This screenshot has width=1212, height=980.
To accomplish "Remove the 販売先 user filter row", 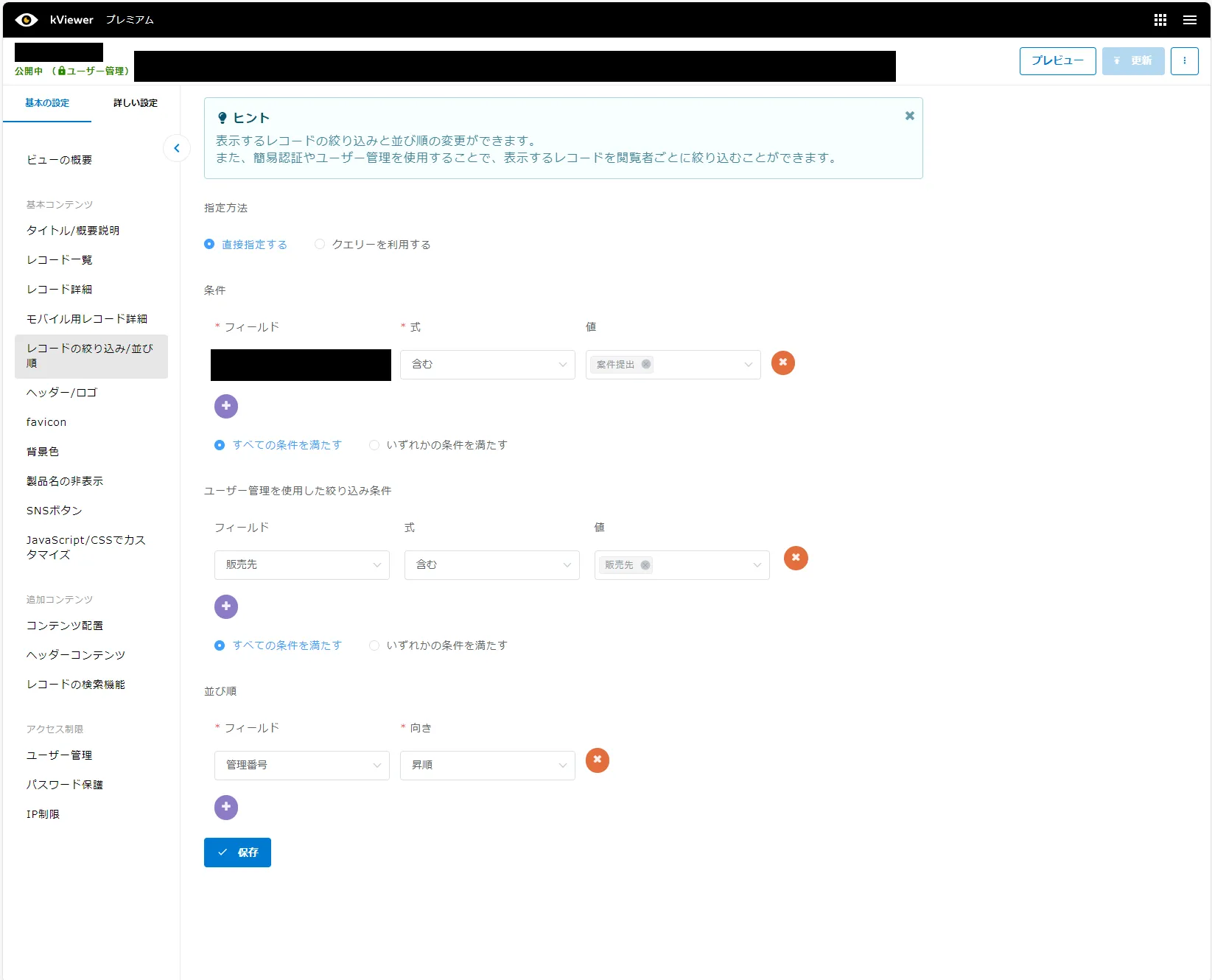I will (795, 558).
